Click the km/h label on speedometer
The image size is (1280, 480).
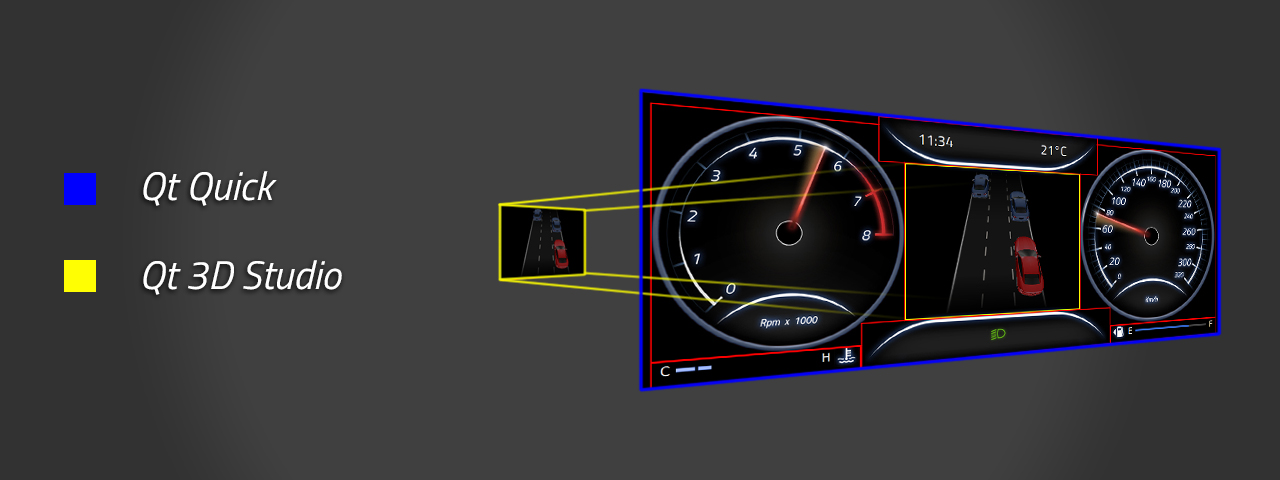1152,298
